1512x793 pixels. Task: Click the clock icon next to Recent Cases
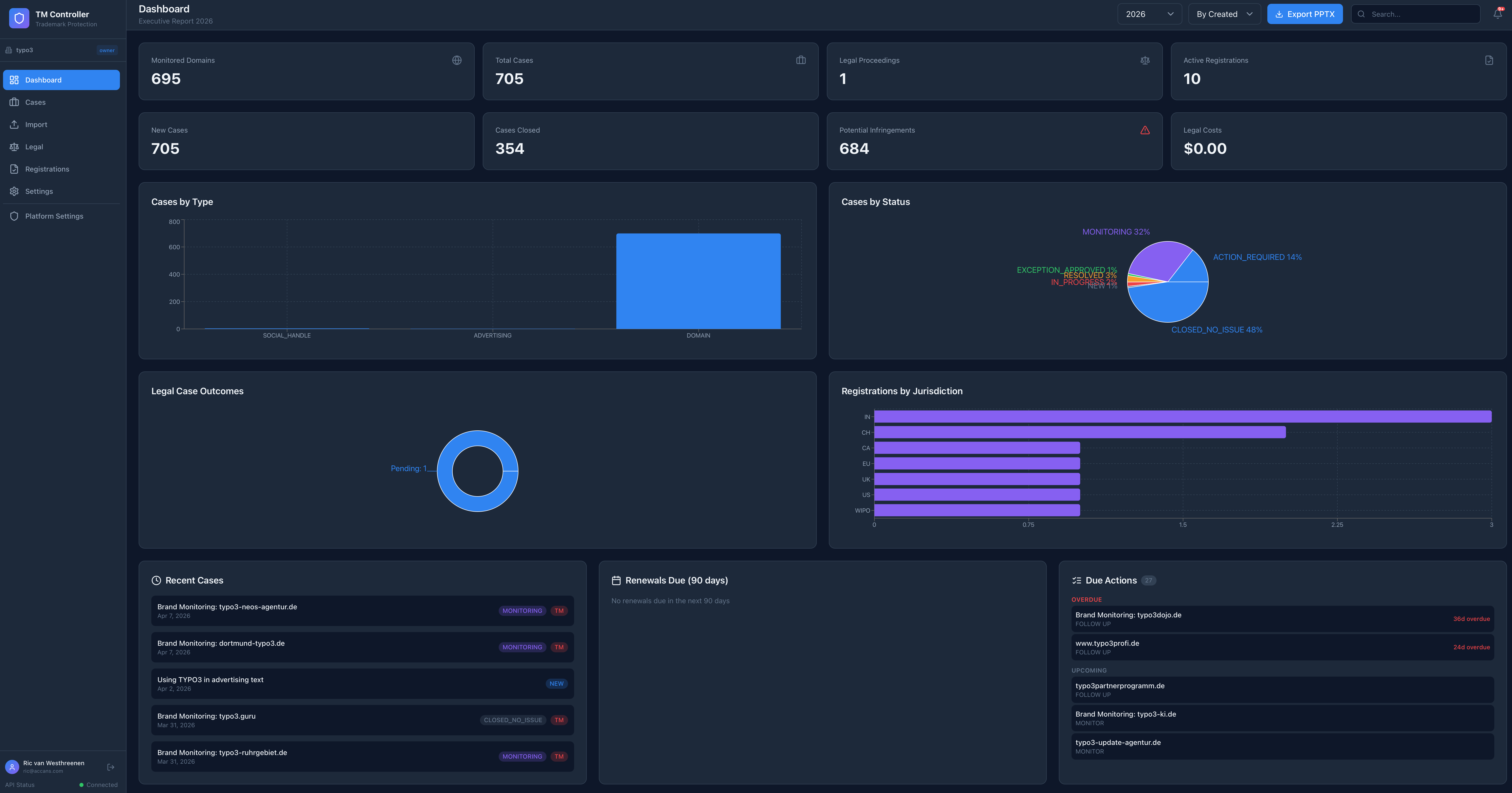pos(156,580)
